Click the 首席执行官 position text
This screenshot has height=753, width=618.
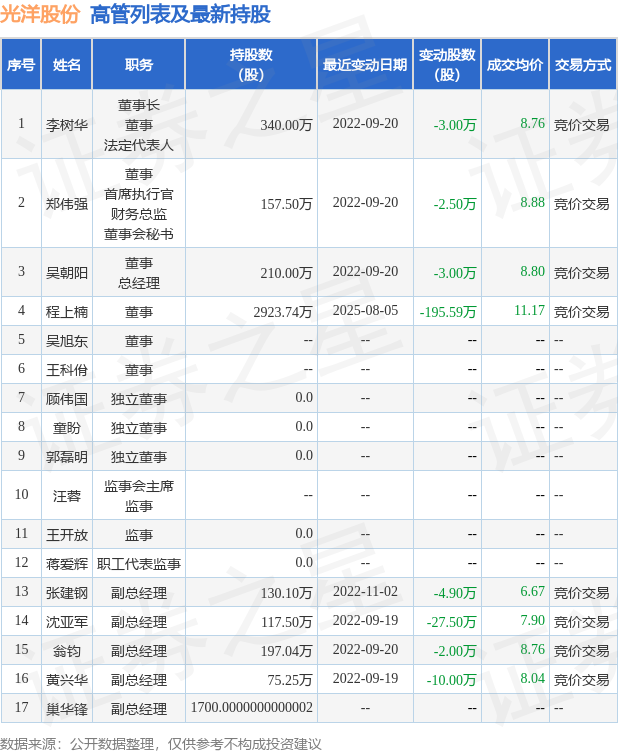click(x=139, y=194)
